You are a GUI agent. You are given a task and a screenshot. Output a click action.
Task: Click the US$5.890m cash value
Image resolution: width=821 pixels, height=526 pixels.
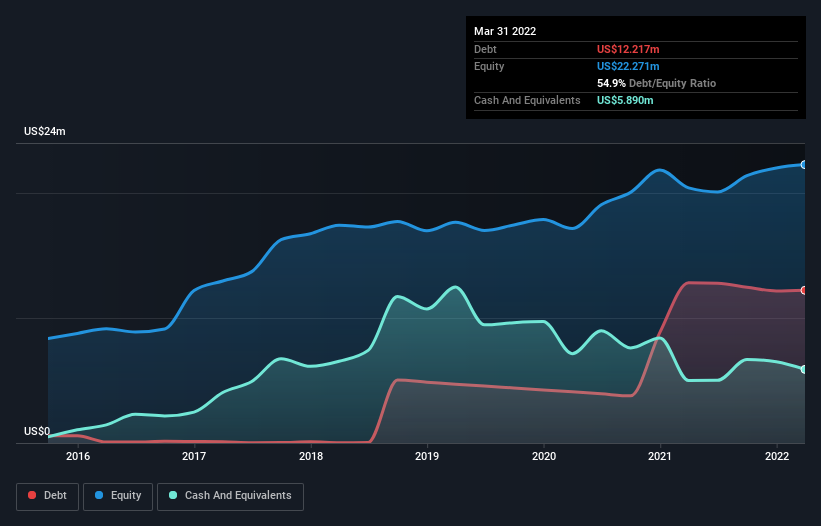point(625,100)
